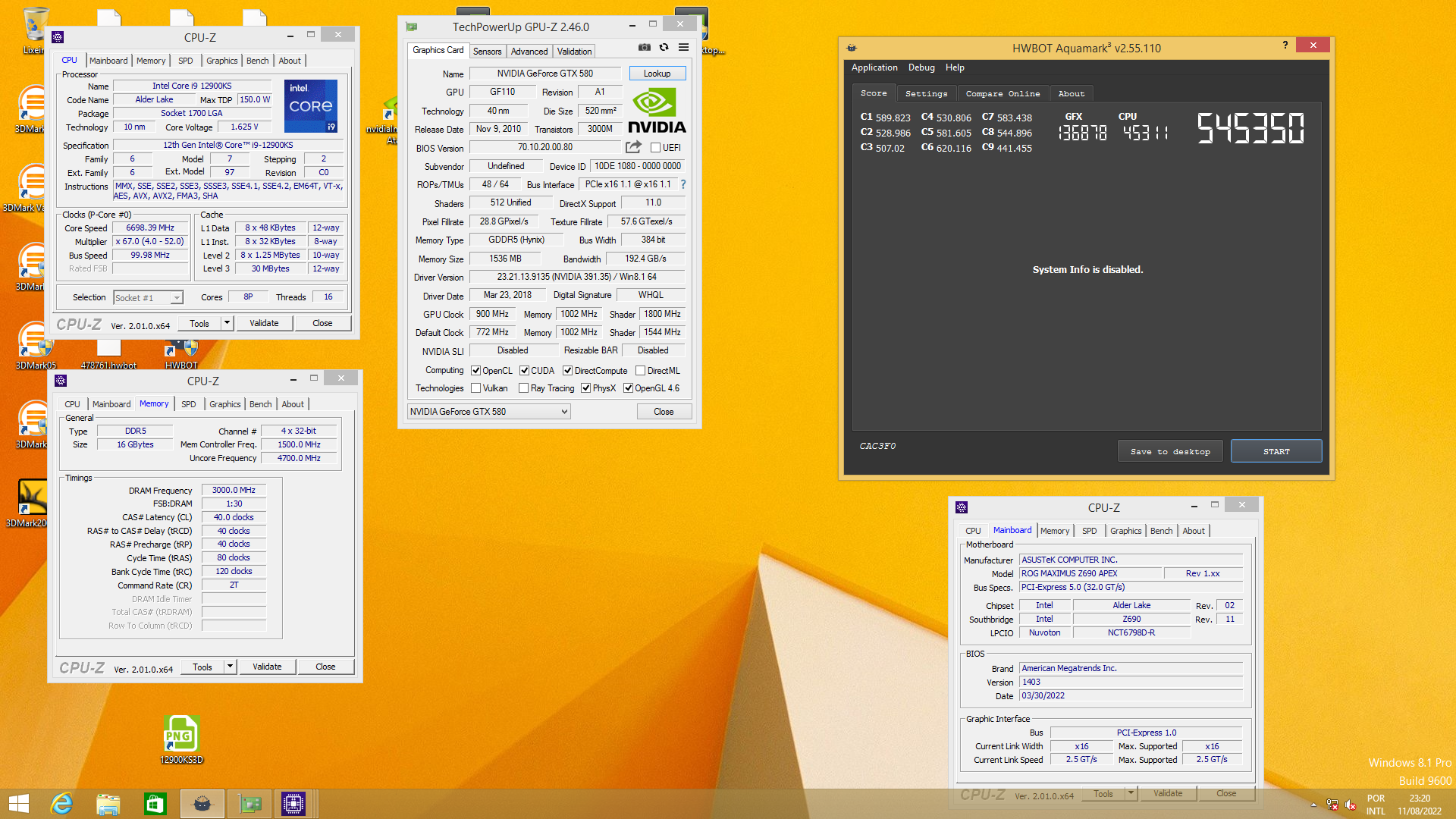Click the muted volume tray icon
Screen dimensions: 1456x819
1351,805
